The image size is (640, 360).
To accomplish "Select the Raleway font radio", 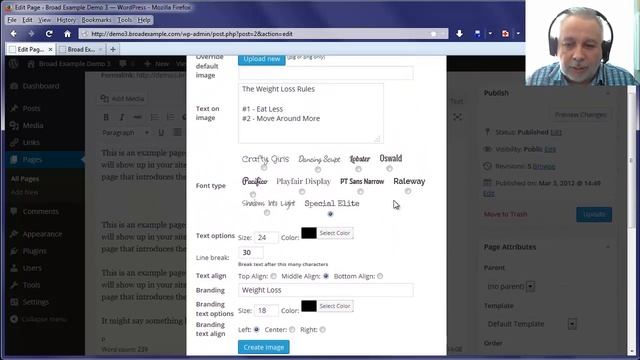I will click(x=408, y=191).
